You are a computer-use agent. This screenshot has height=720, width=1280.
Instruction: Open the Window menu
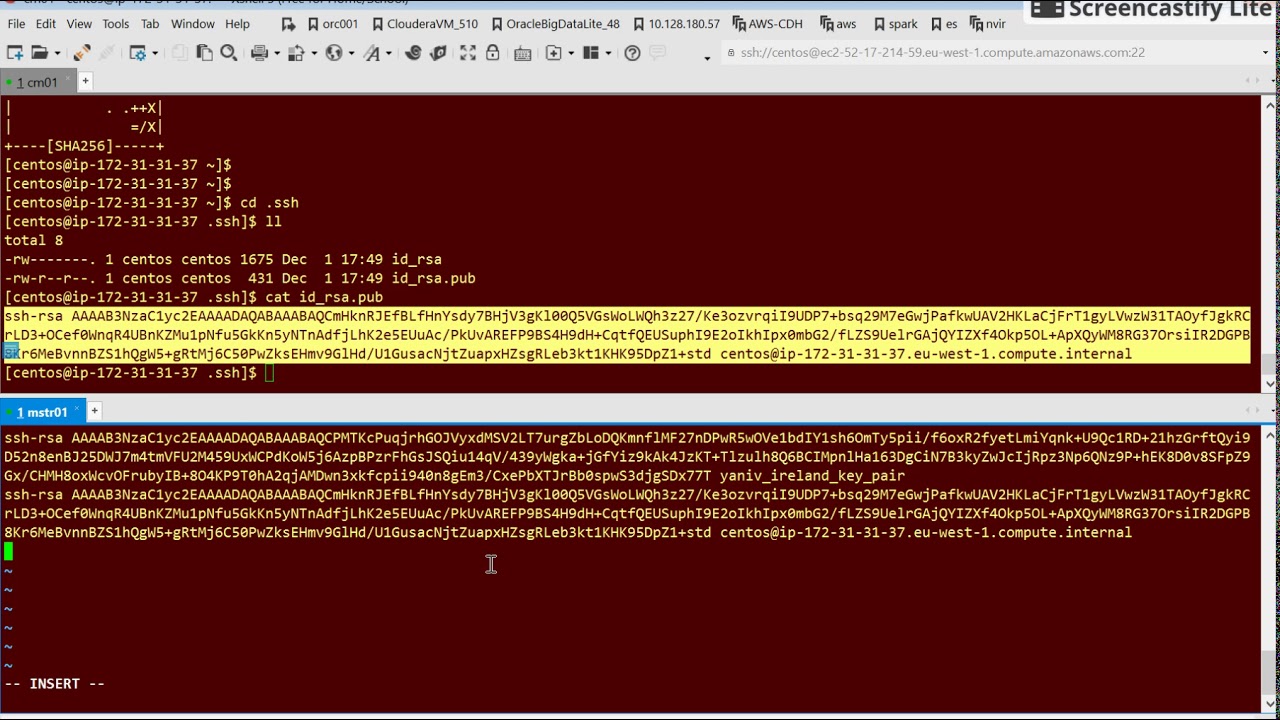tap(192, 23)
